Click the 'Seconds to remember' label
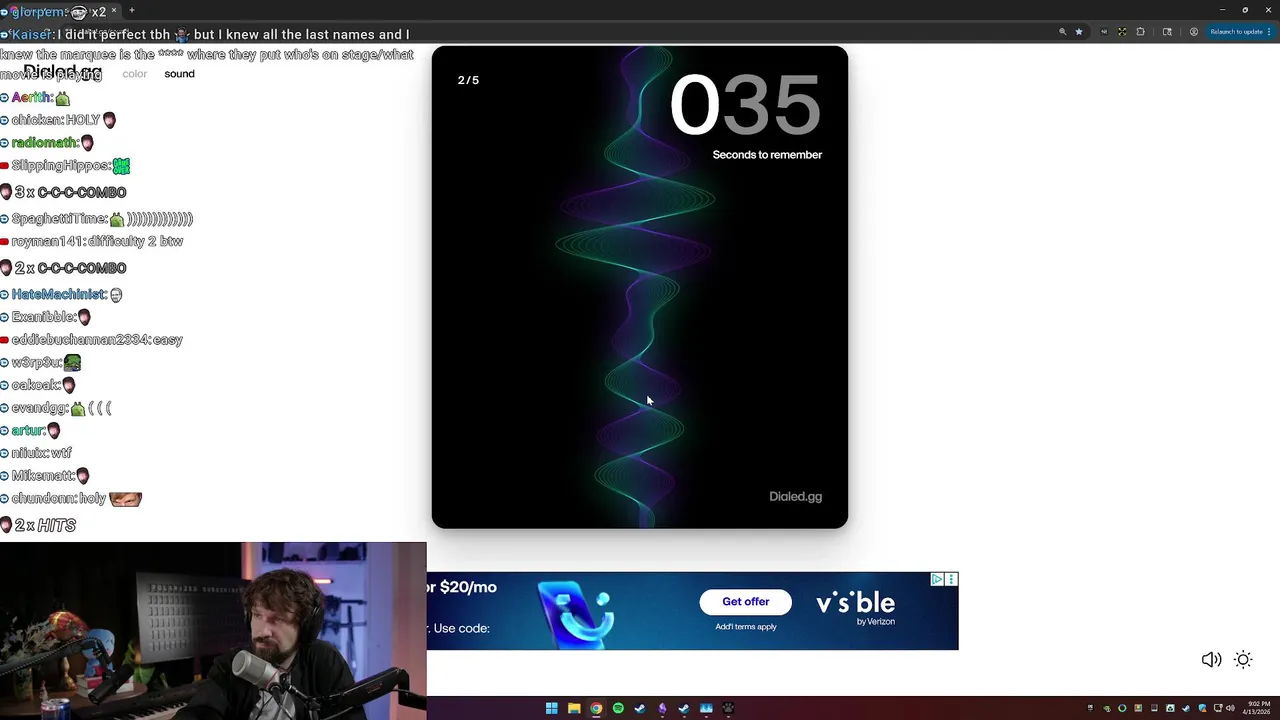 pyautogui.click(x=767, y=155)
